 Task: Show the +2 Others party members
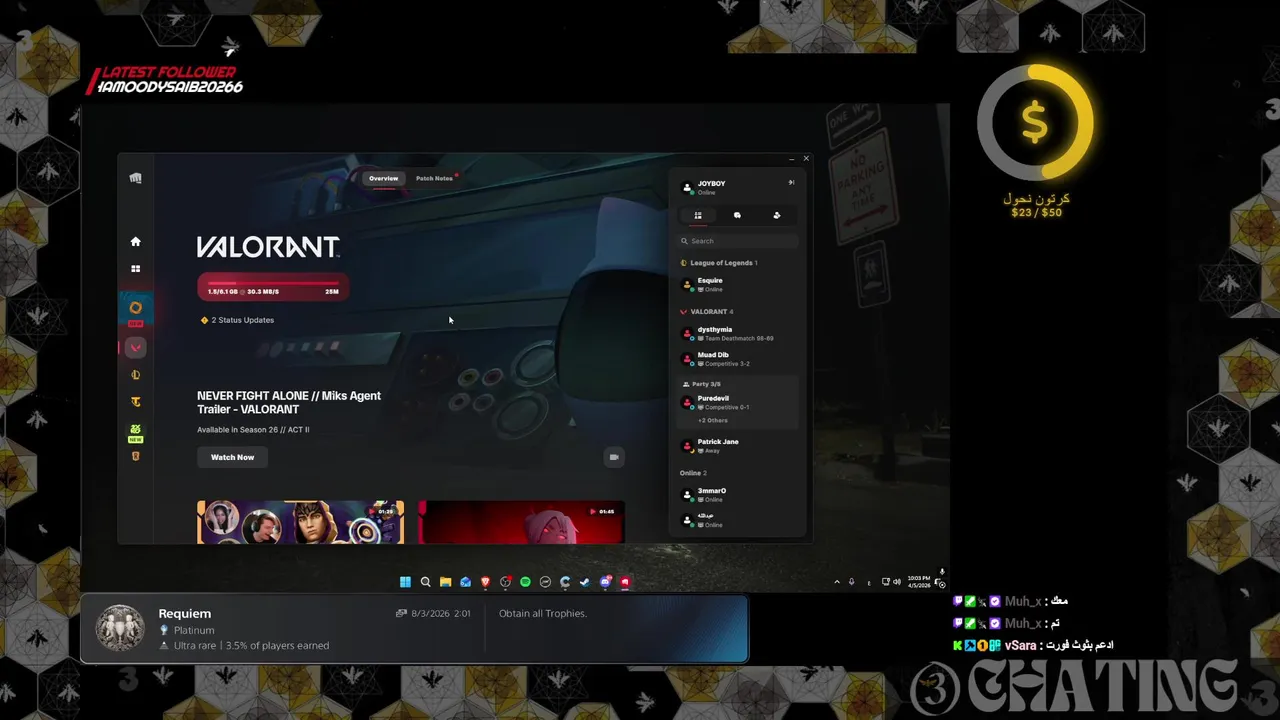click(713, 421)
